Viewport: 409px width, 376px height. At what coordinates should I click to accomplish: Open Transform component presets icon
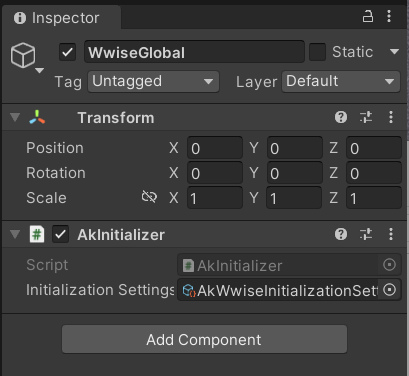(x=366, y=117)
